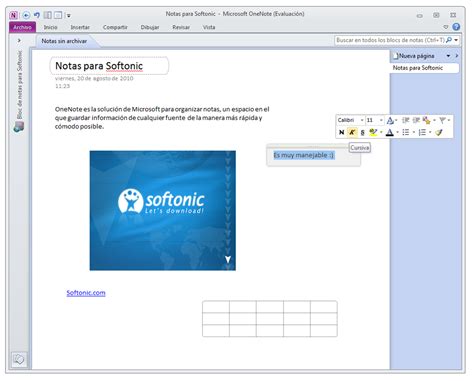Image resolution: width=474 pixels, height=381 pixels.
Task: Click the text Styles icon in mini toolbar
Action: click(390, 120)
